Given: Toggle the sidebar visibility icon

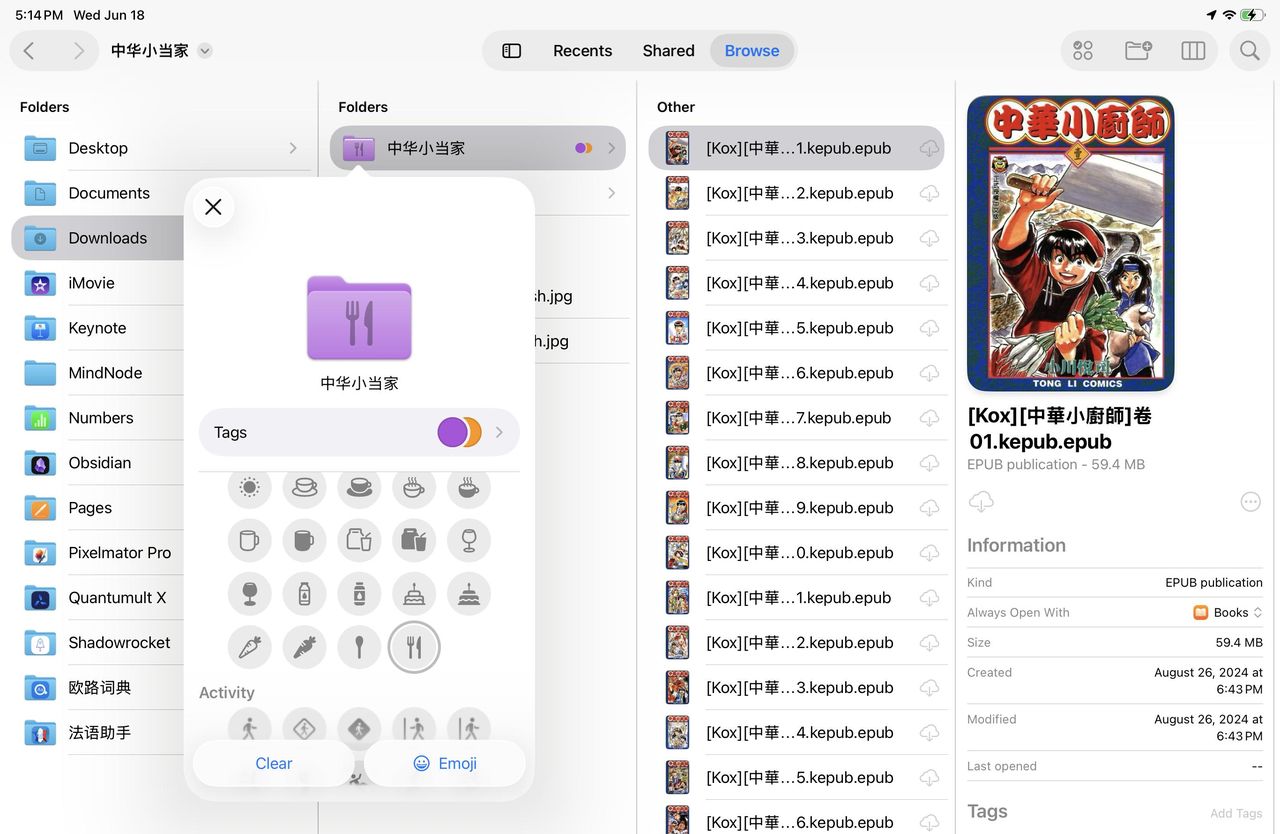Looking at the screenshot, I should [x=511, y=50].
